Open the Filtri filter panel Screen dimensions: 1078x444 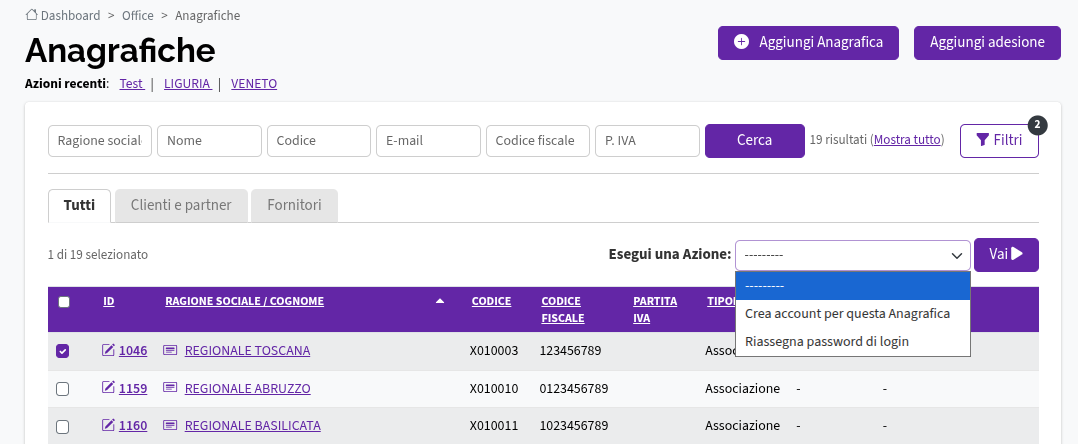pyautogui.click(x=999, y=141)
